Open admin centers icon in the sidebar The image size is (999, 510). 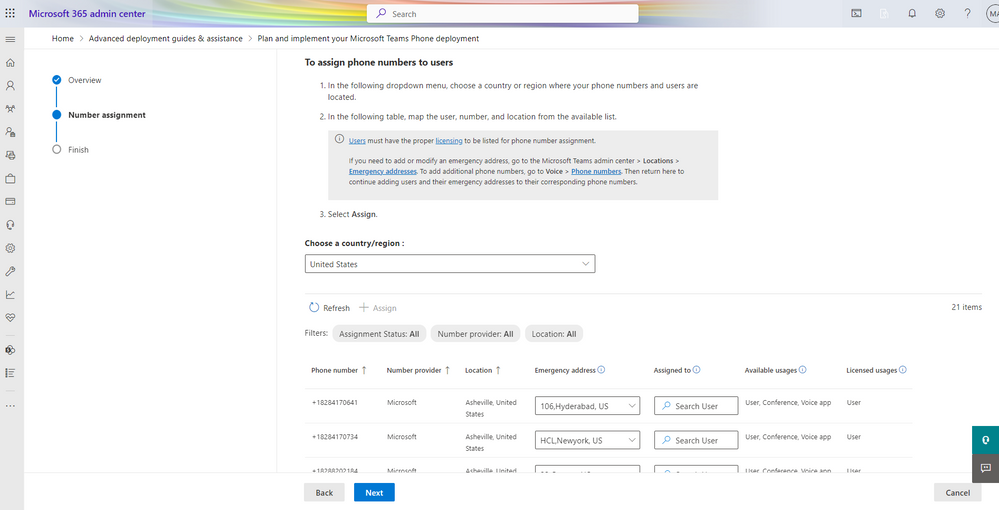pyautogui.click(x=10, y=350)
